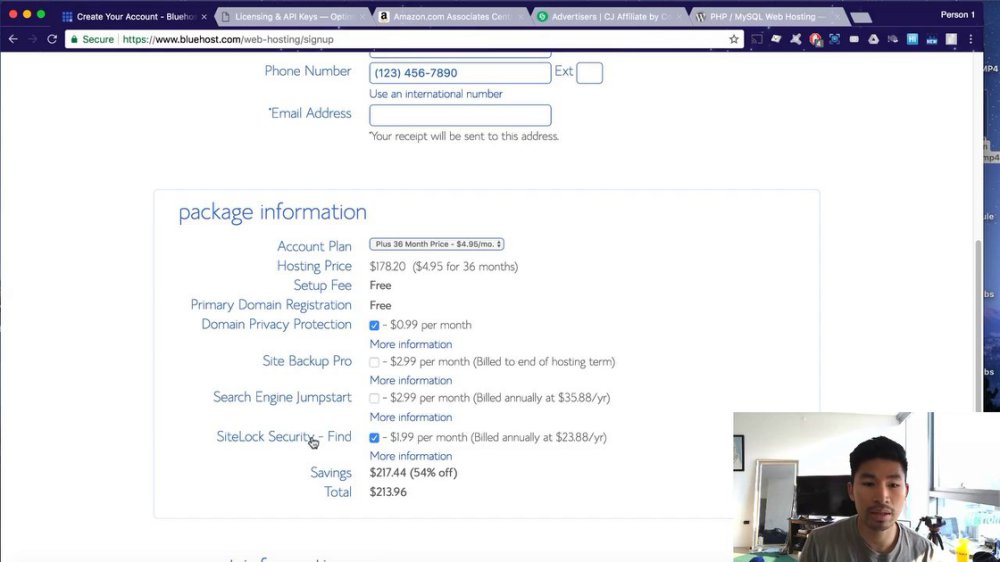
Task: Click the NEW badge extension icon
Action: click(932, 40)
